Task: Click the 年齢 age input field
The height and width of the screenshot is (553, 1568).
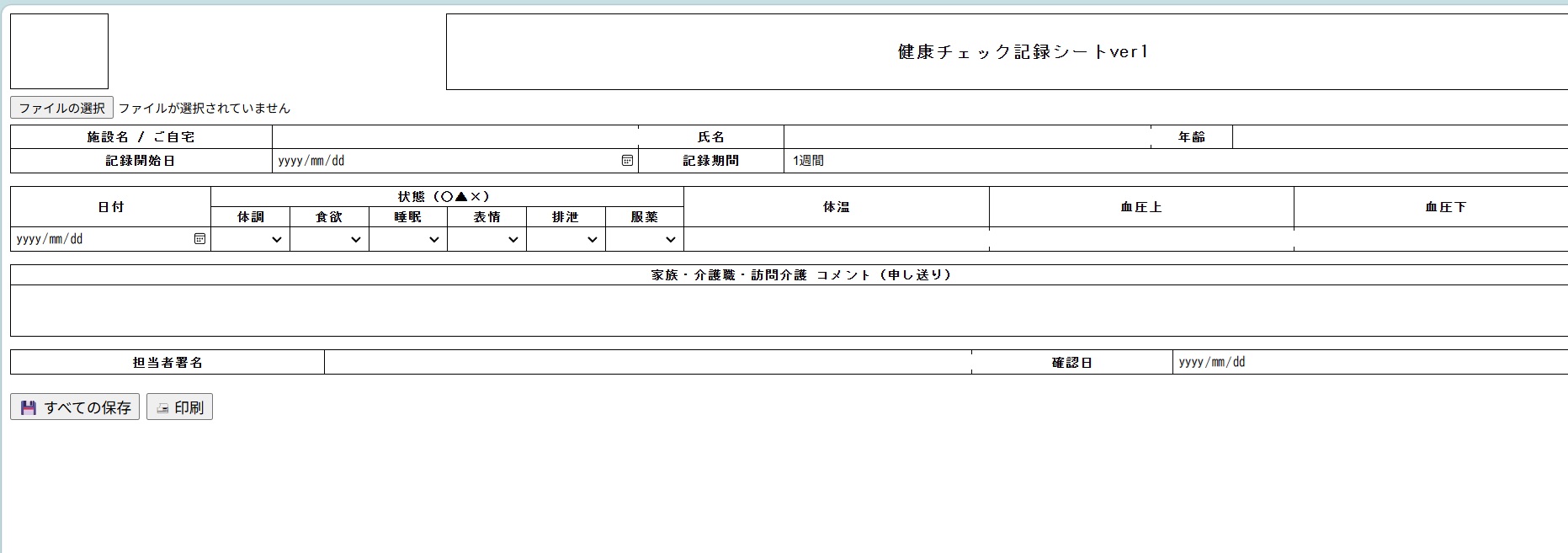Action: click(1399, 137)
